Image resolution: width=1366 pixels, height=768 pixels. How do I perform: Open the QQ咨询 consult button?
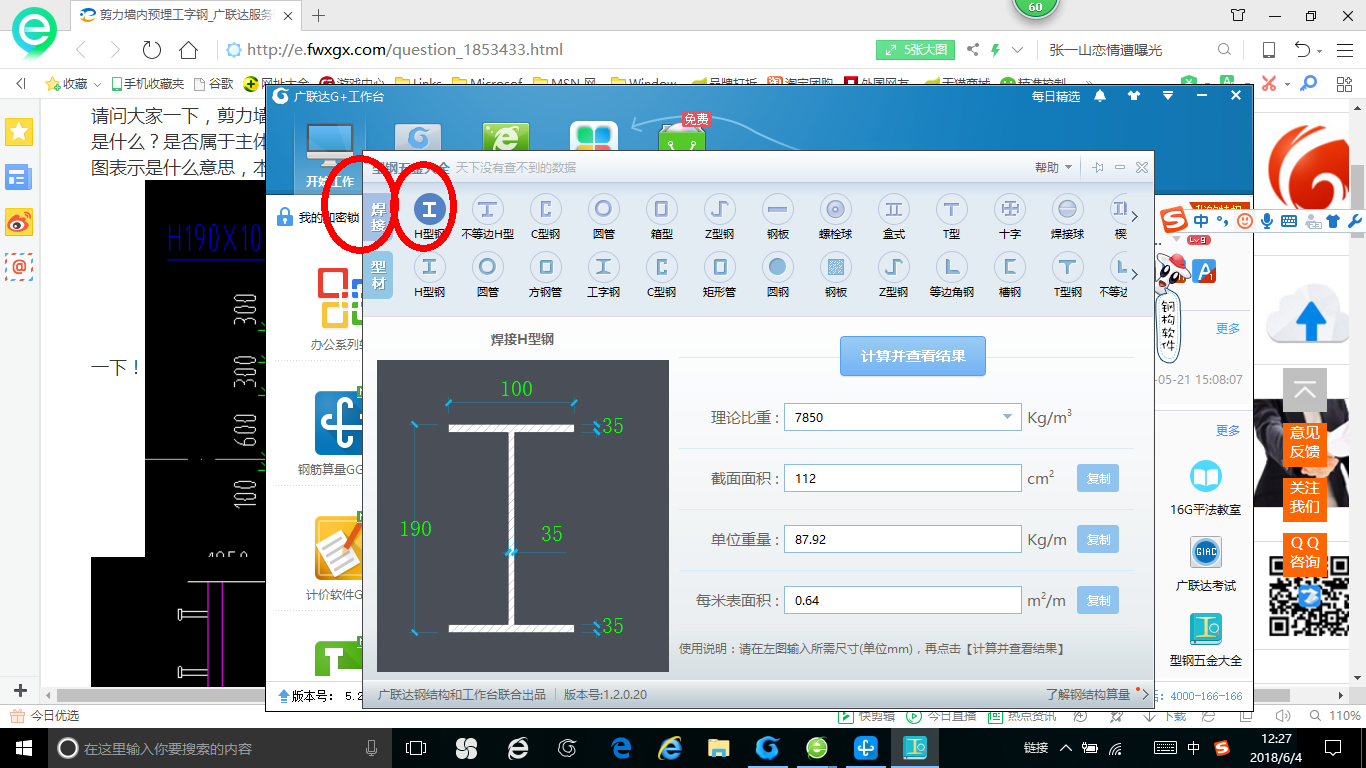point(1305,553)
